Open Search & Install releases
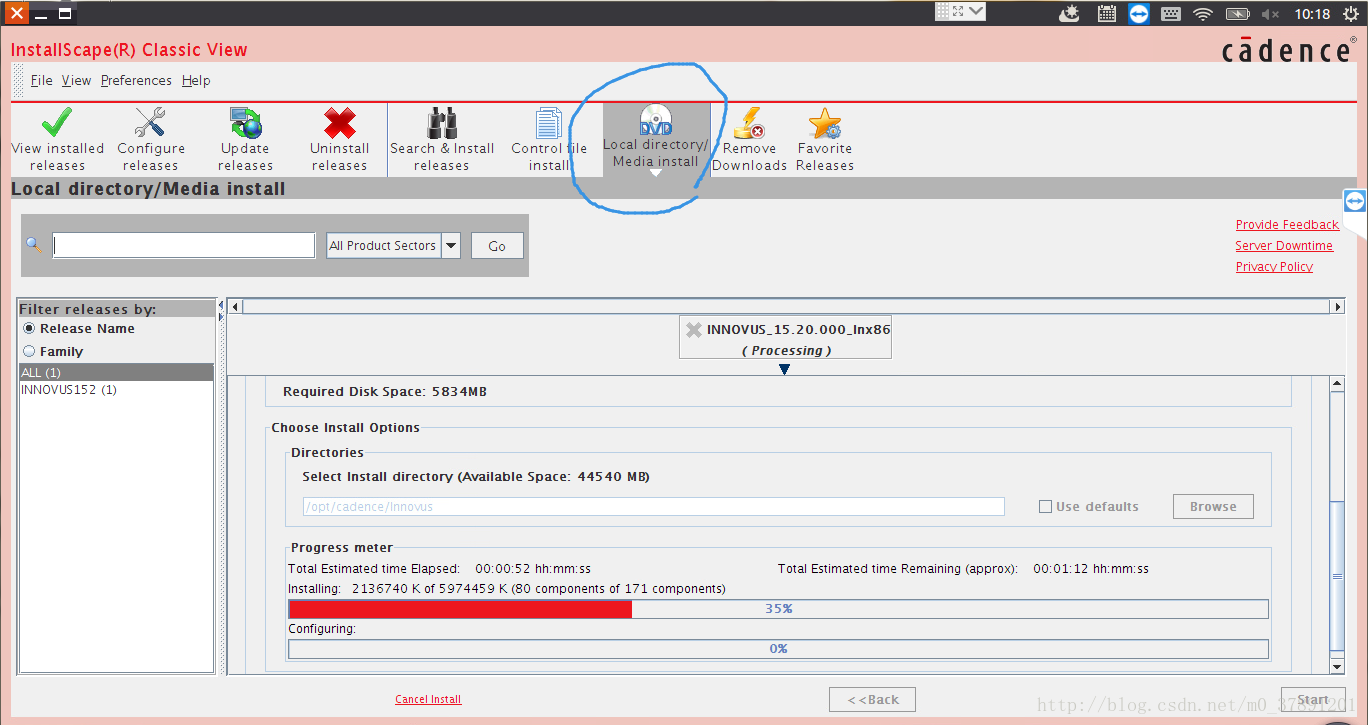This screenshot has width=1368, height=725. click(x=442, y=140)
